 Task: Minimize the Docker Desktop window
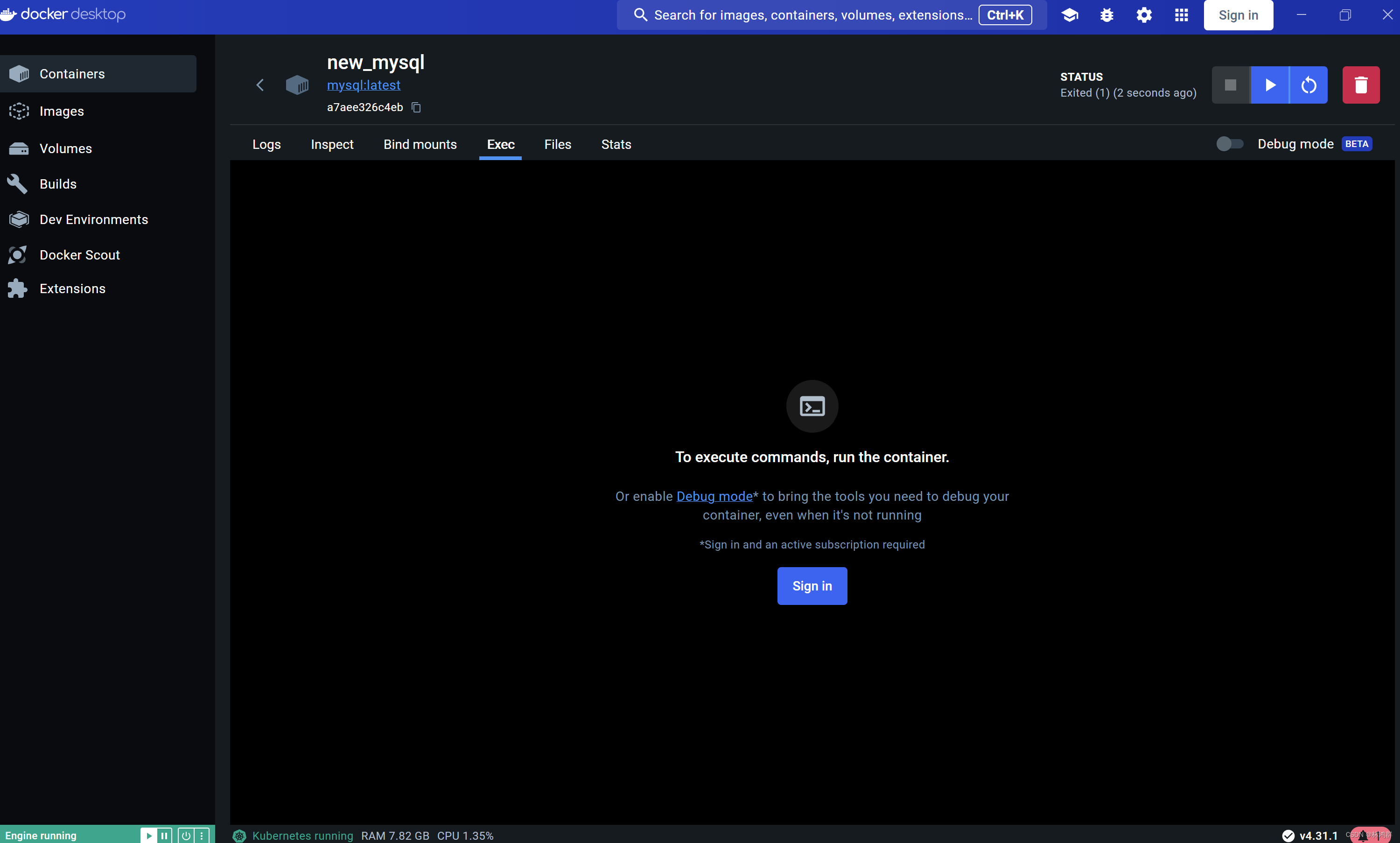[x=1301, y=15]
